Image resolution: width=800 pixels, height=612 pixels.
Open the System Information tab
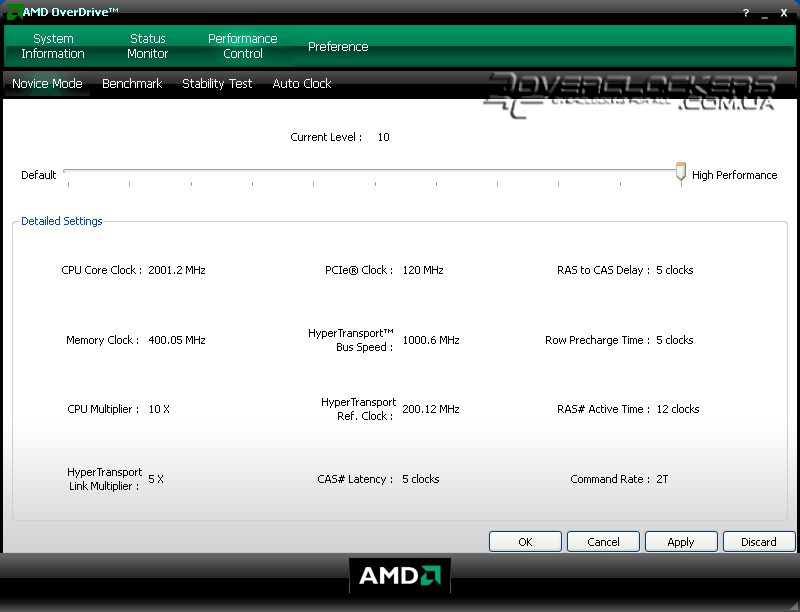coord(53,46)
